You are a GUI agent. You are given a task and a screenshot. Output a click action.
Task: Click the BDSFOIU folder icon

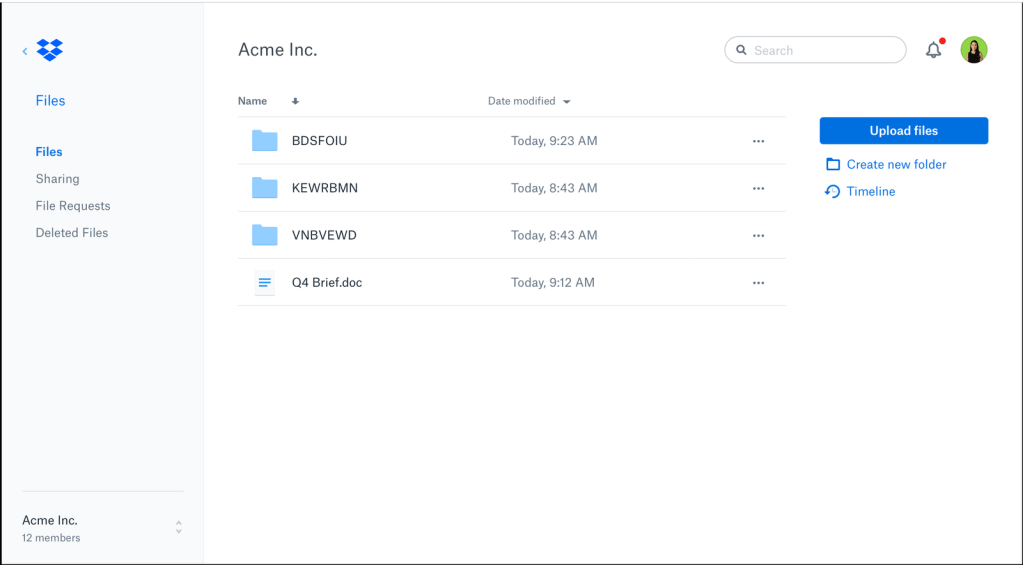(264, 141)
